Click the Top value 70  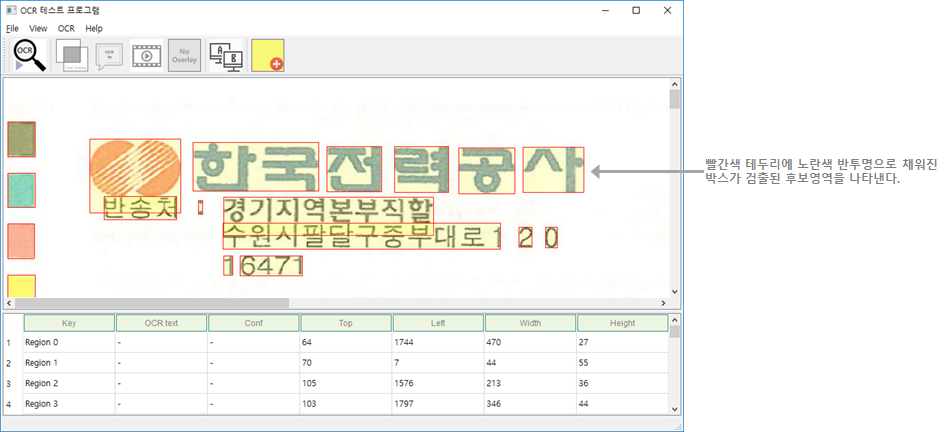tap(345, 363)
